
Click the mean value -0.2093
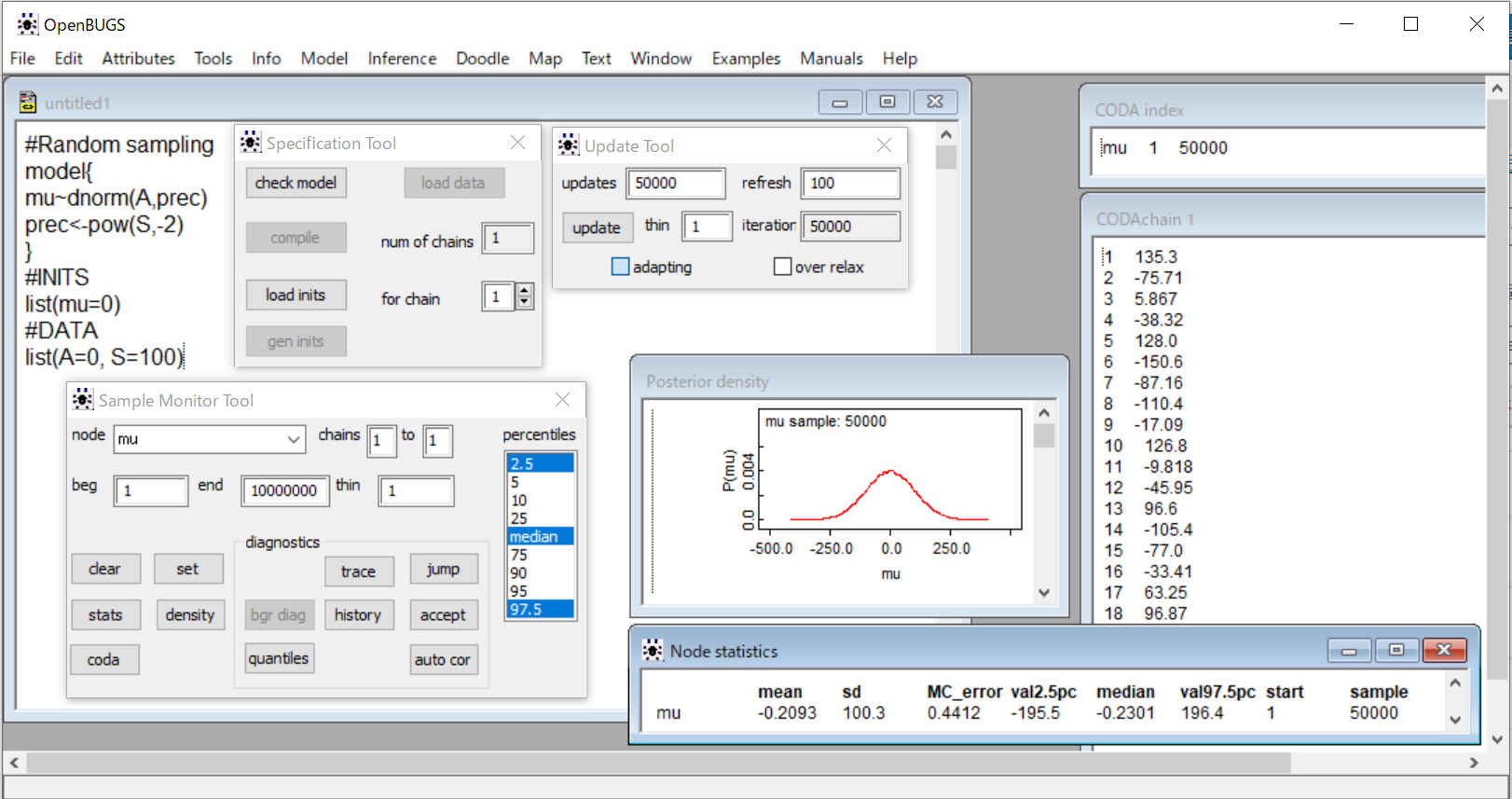788,713
